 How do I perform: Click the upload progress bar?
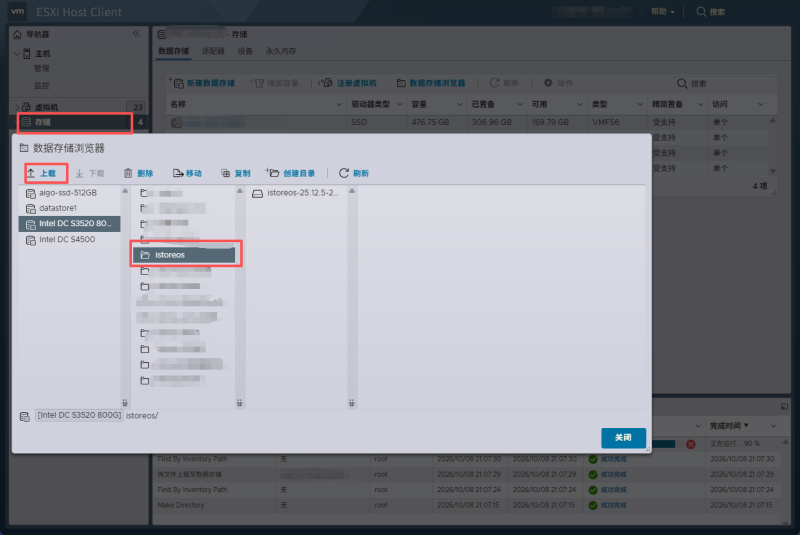[x=664, y=444]
